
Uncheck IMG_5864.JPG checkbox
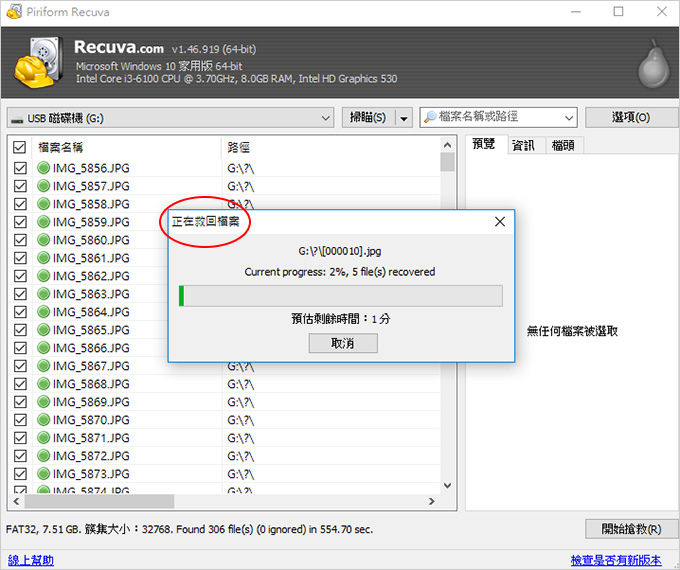click(x=20, y=312)
